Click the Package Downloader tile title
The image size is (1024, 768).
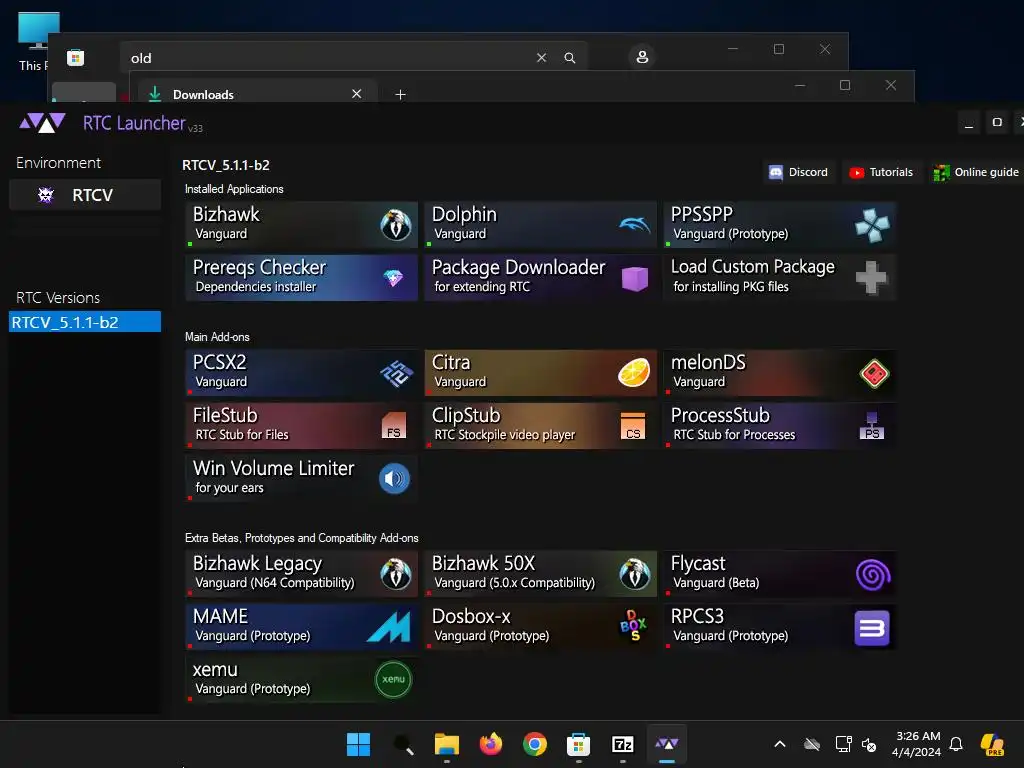coord(519,267)
